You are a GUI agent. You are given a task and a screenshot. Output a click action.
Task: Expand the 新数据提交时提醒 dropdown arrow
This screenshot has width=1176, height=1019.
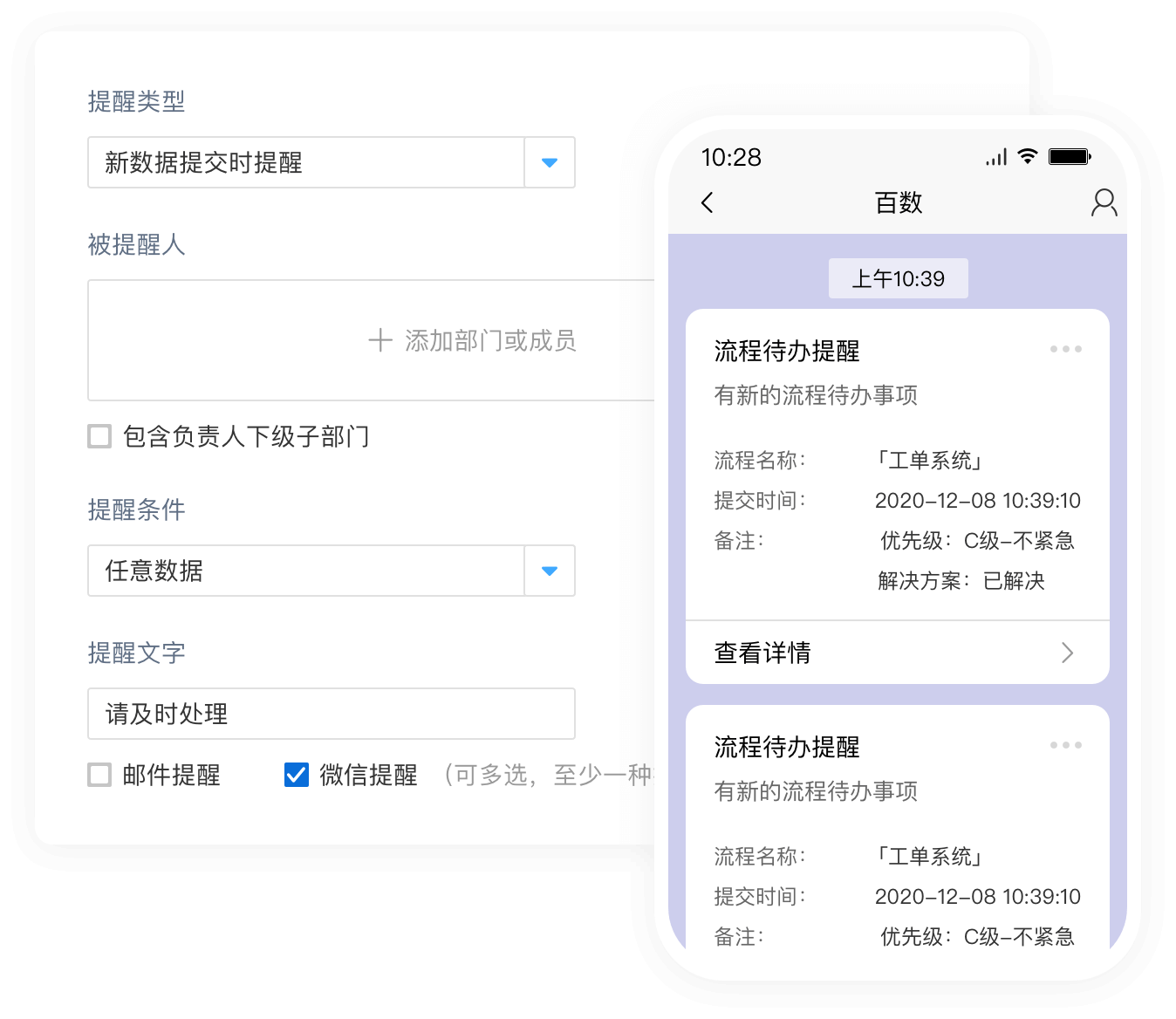point(550,162)
